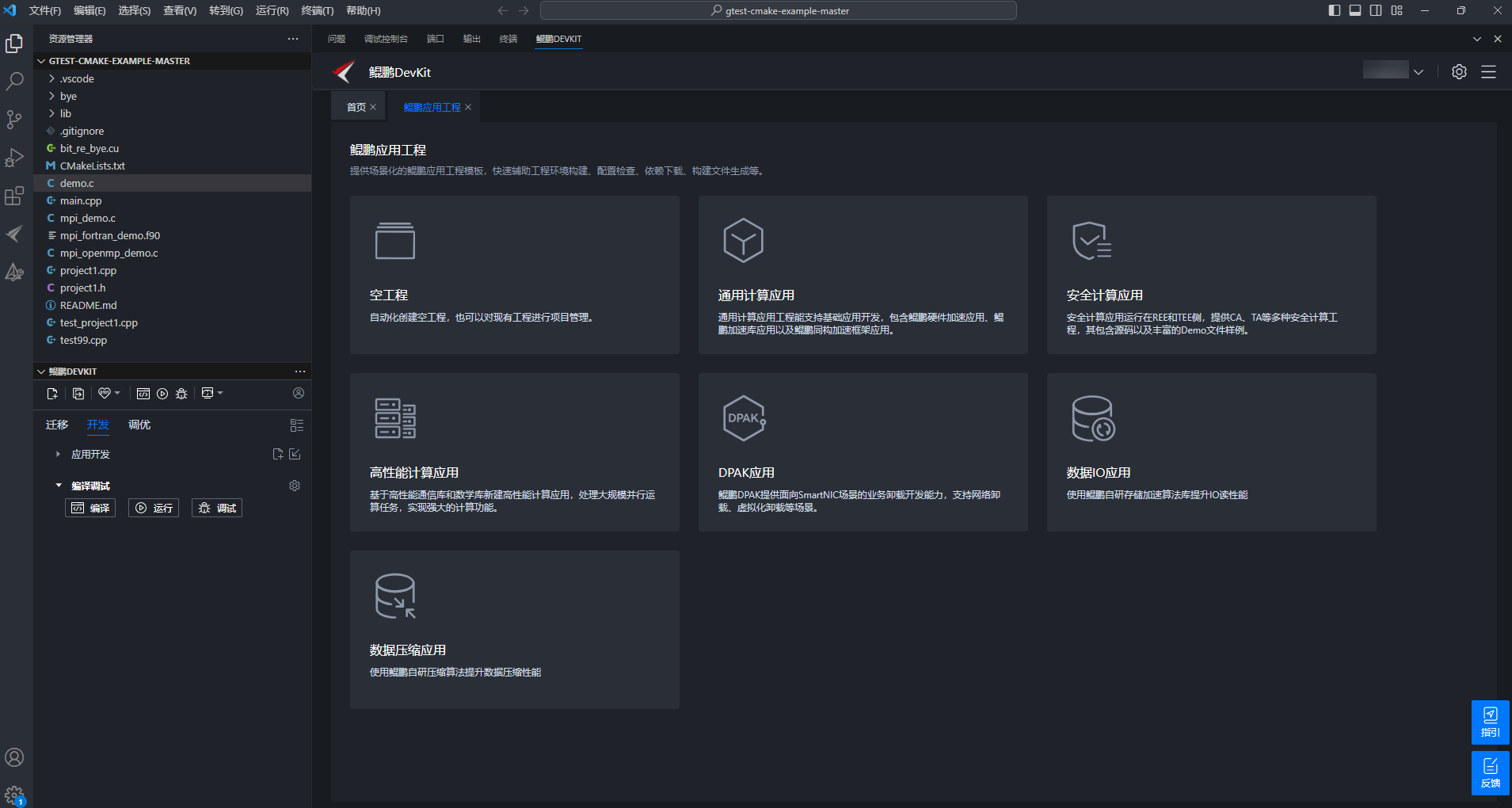Click the checklist icon beside 调优 tab

tap(297, 425)
